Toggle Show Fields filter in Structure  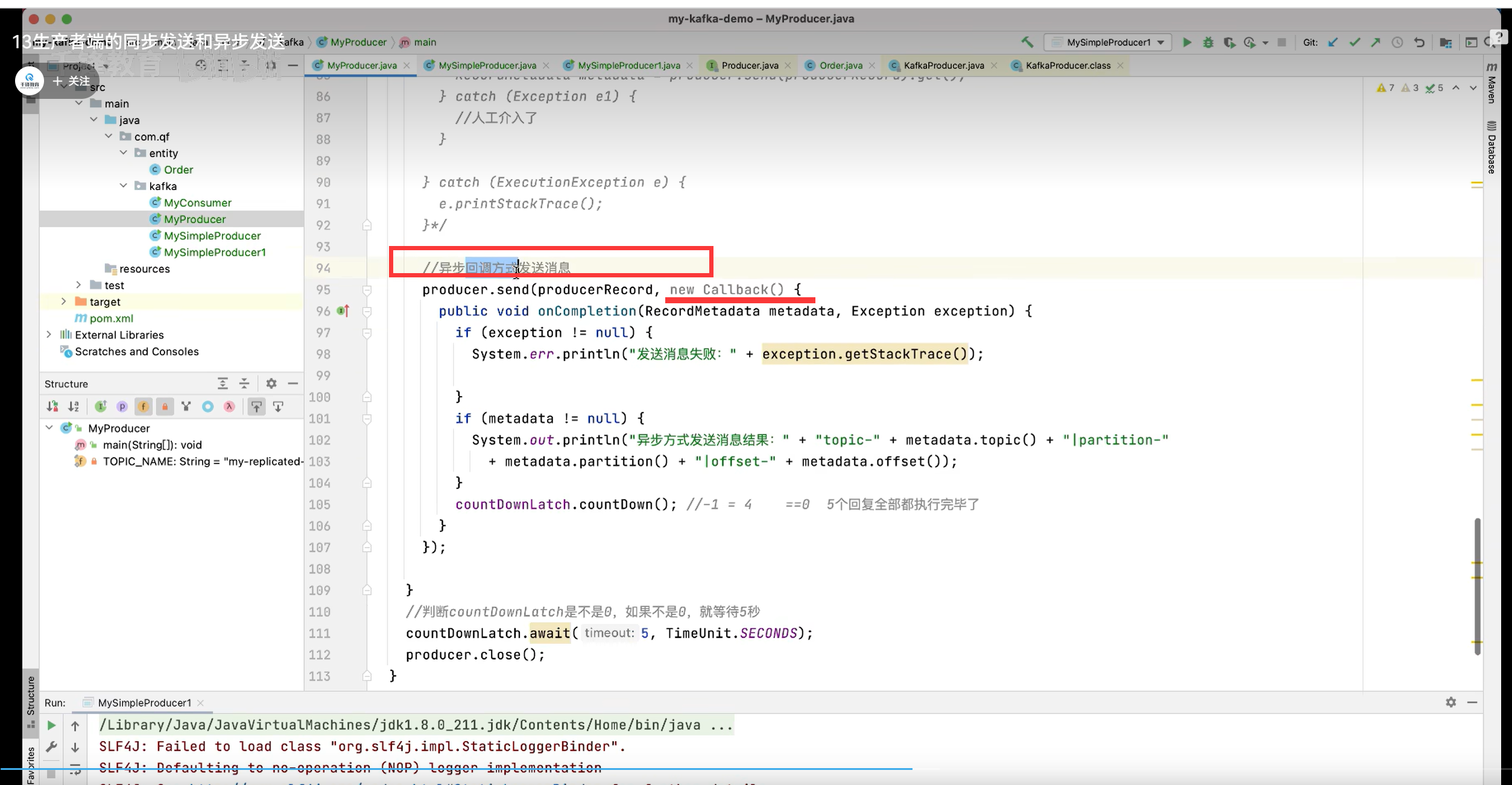click(x=143, y=406)
